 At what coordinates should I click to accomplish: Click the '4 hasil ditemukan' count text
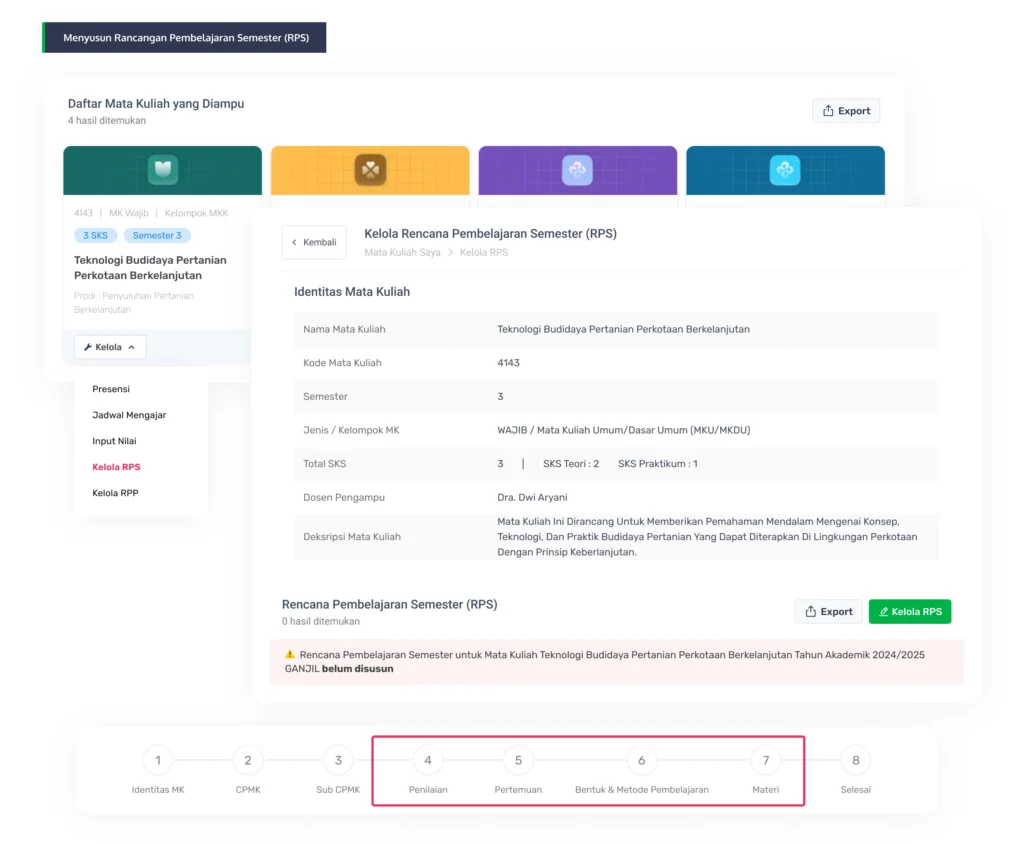coord(107,120)
